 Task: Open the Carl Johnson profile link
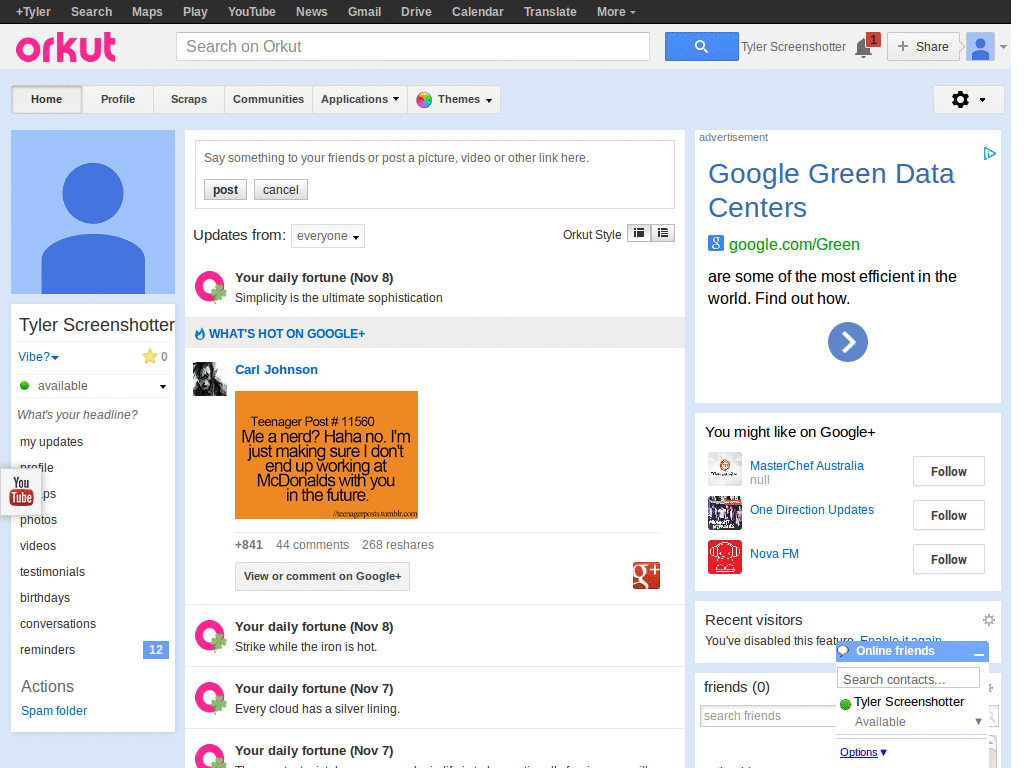tap(276, 370)
